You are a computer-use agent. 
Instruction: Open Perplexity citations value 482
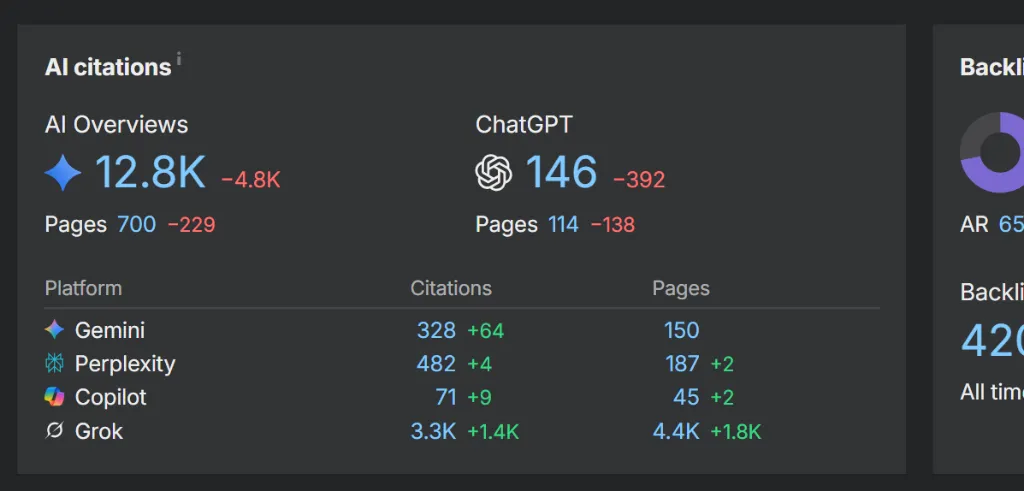click(436, 364)
